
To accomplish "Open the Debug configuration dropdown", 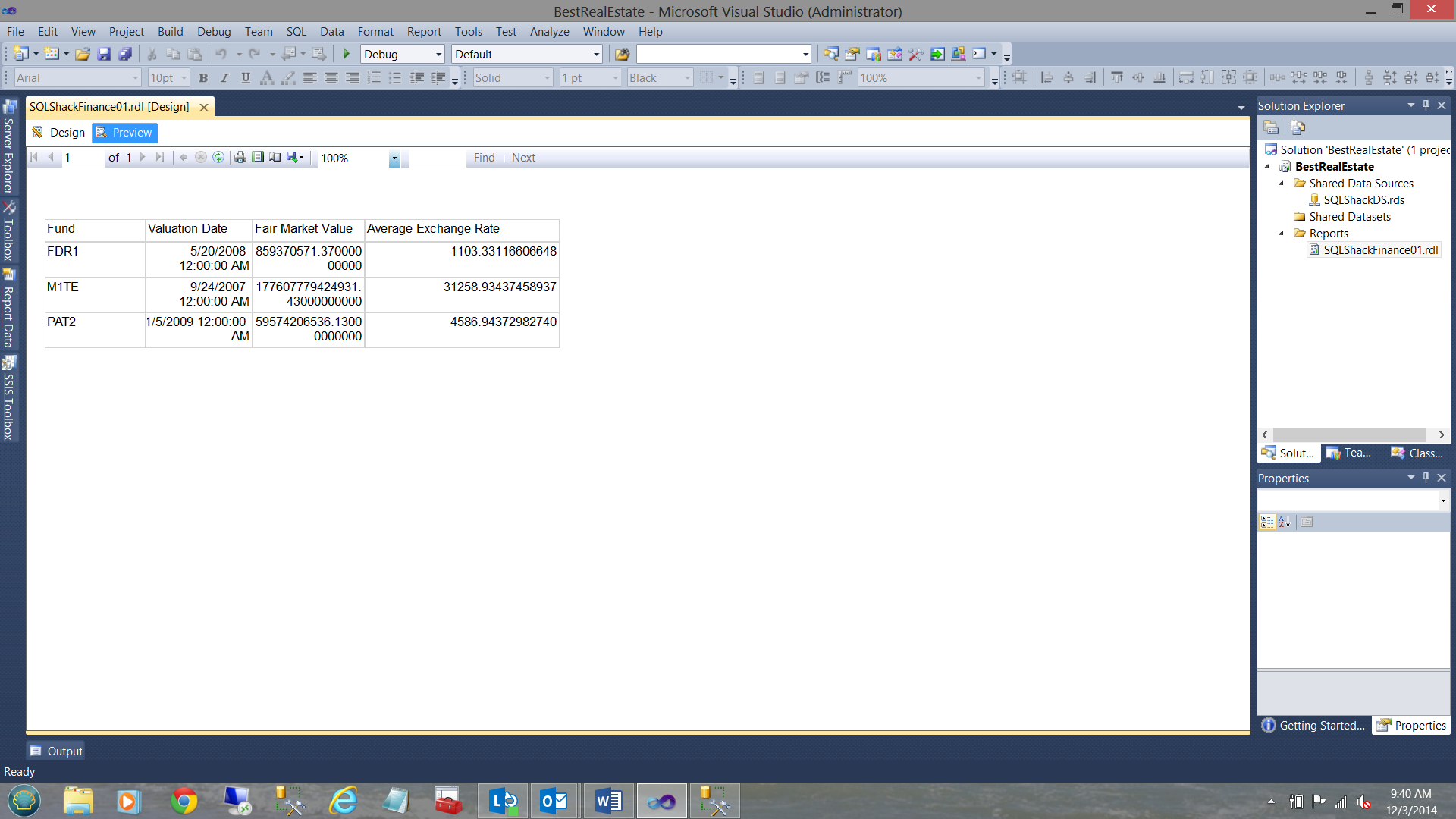I will [x=438, y=55].
